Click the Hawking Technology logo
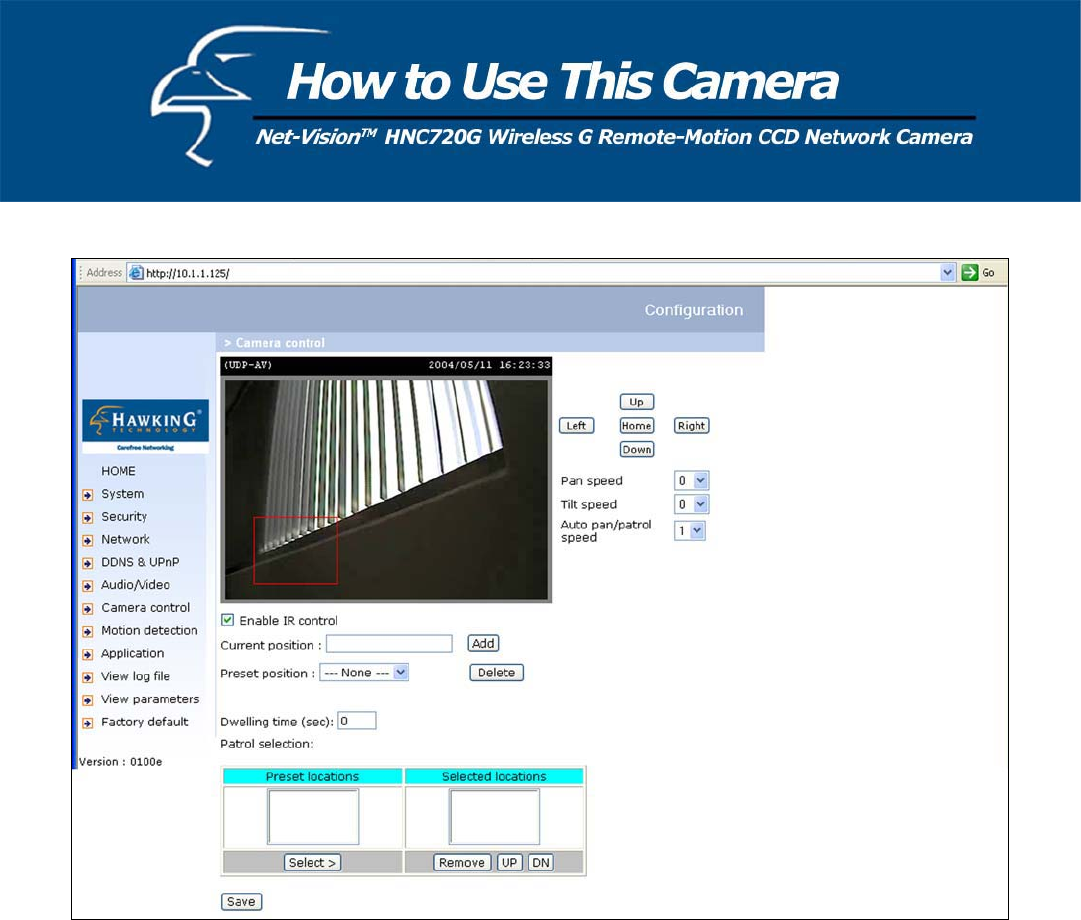 (145, 426)
